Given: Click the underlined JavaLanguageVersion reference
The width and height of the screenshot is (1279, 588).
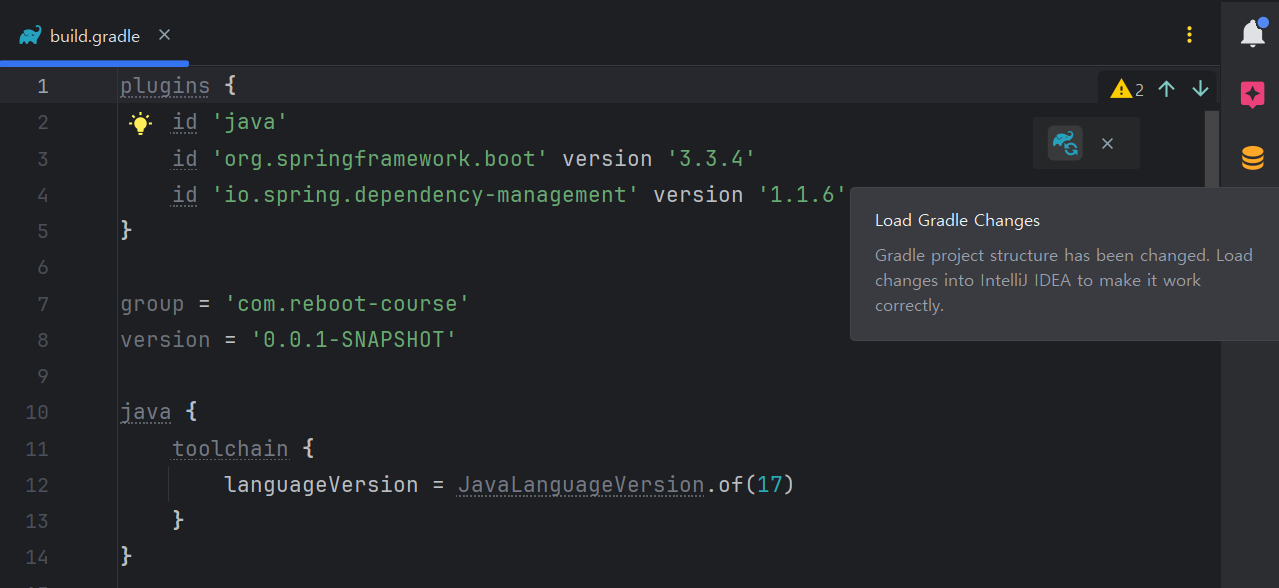Looking at the screenshot, I should 580,484.
